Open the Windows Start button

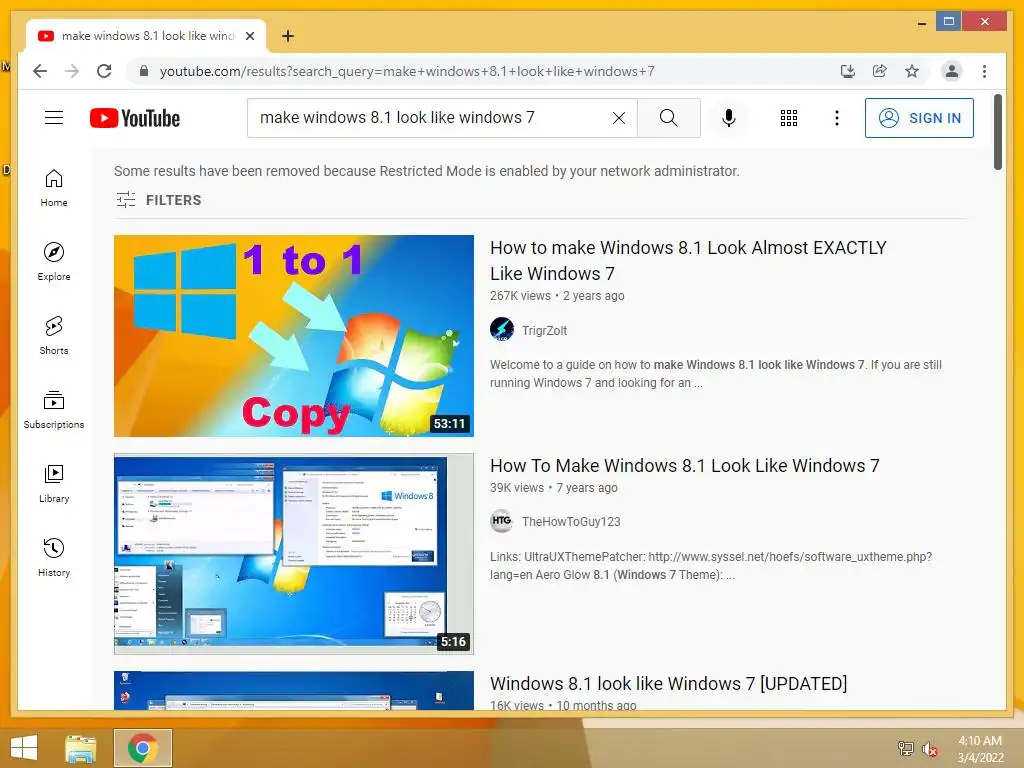click(x=24, y=748)
